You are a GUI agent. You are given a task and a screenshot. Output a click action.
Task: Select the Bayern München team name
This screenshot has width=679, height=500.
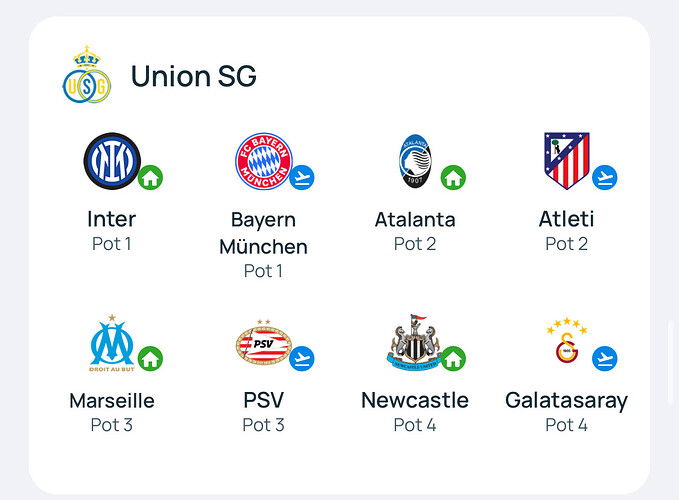(x=263, y=233)
